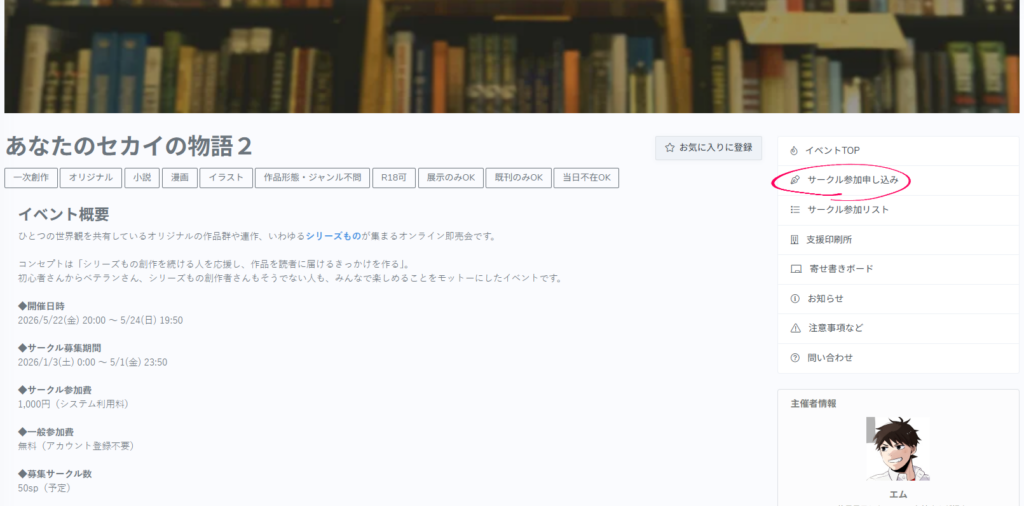The image size is (1024, 506).
Task: Click the flame icon beside イベントTOP
Action: click(x=795, y=151)
